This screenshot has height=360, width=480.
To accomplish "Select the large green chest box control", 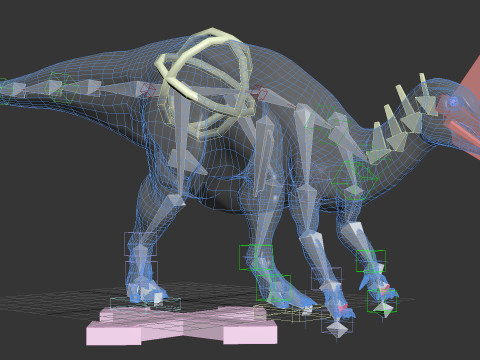I will (x=355, y=180).
